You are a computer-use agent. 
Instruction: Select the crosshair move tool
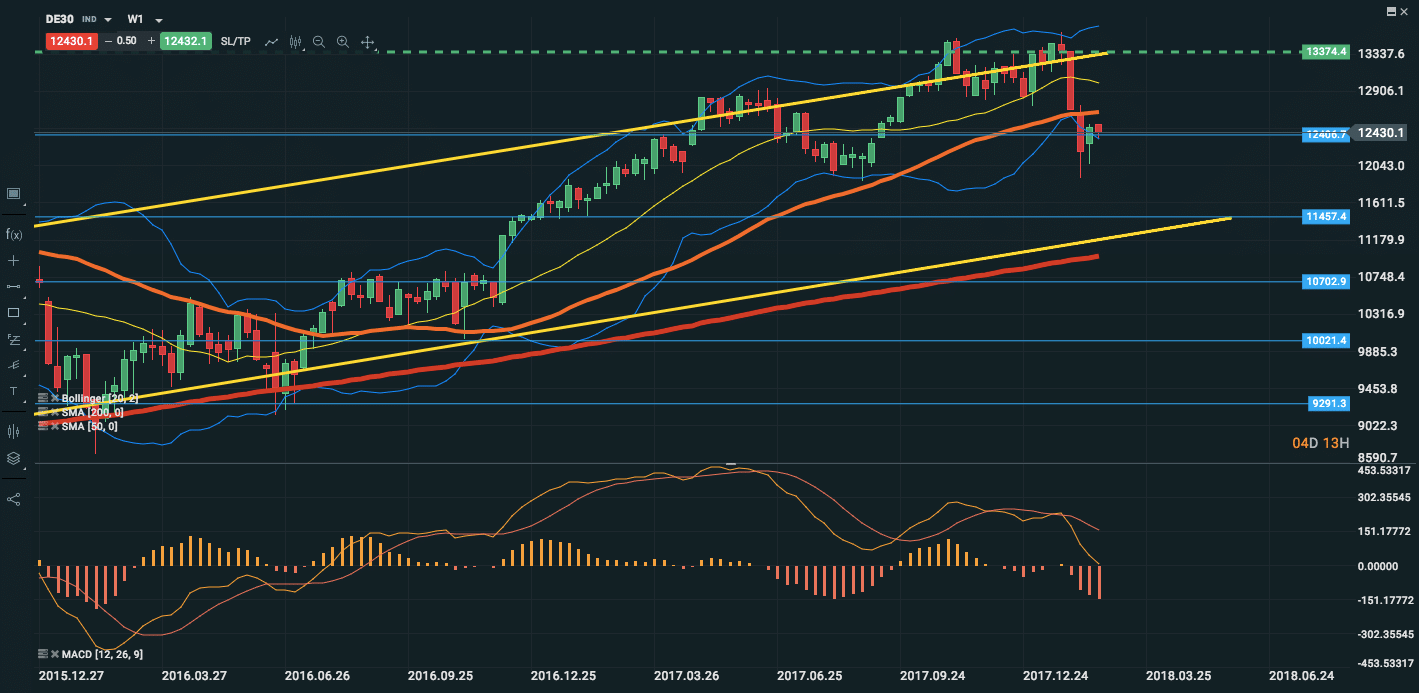(x=367, y=42)
